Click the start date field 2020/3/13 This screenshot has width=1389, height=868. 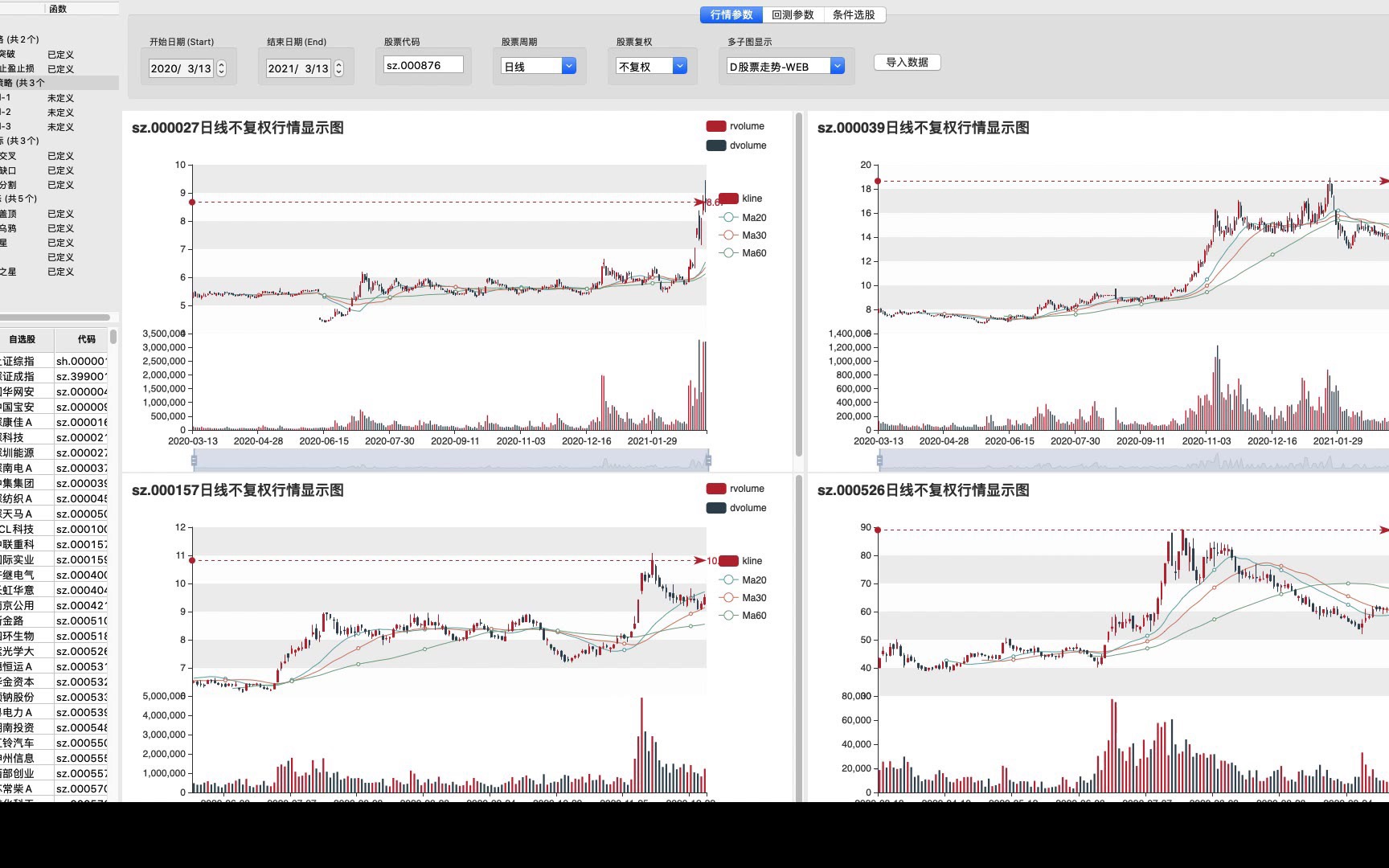click(x=181, y=68)
